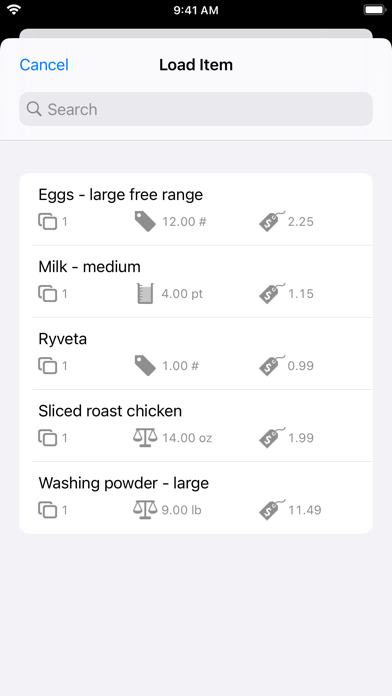The width and height of the screenshot is (392, 696).
Task: Cancel loading an item
Action: click(x=44, y=65)
